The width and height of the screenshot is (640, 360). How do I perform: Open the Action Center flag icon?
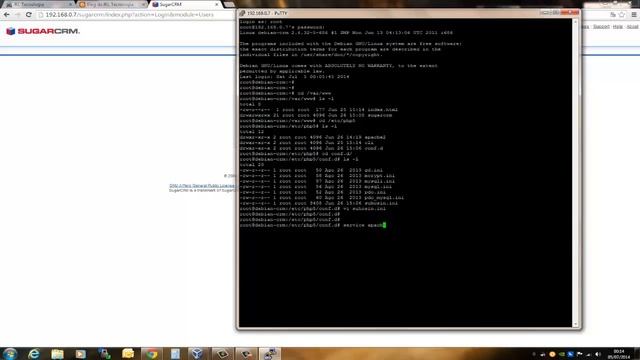pyautogui.click(x=580, y=354)
